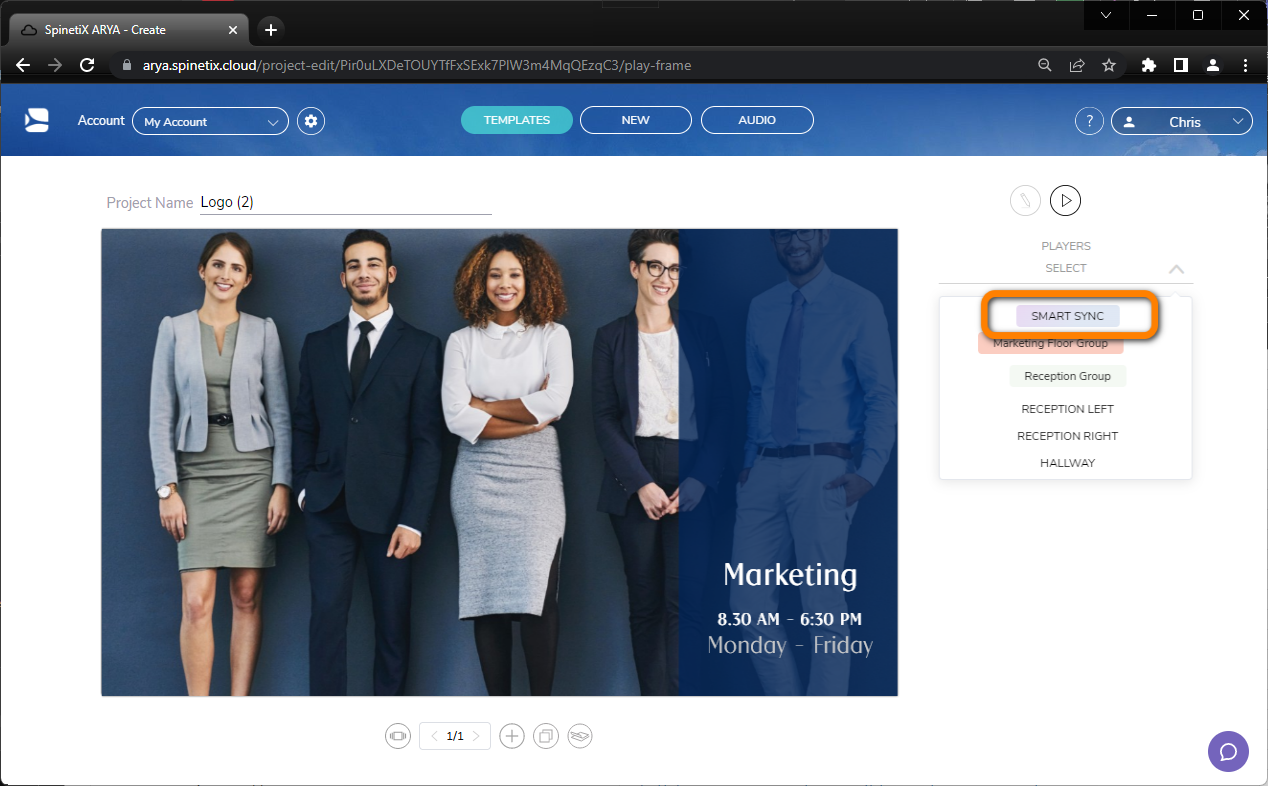
Task: Select the Marketing Floor Group player
Action: (x=1050, y=343)
